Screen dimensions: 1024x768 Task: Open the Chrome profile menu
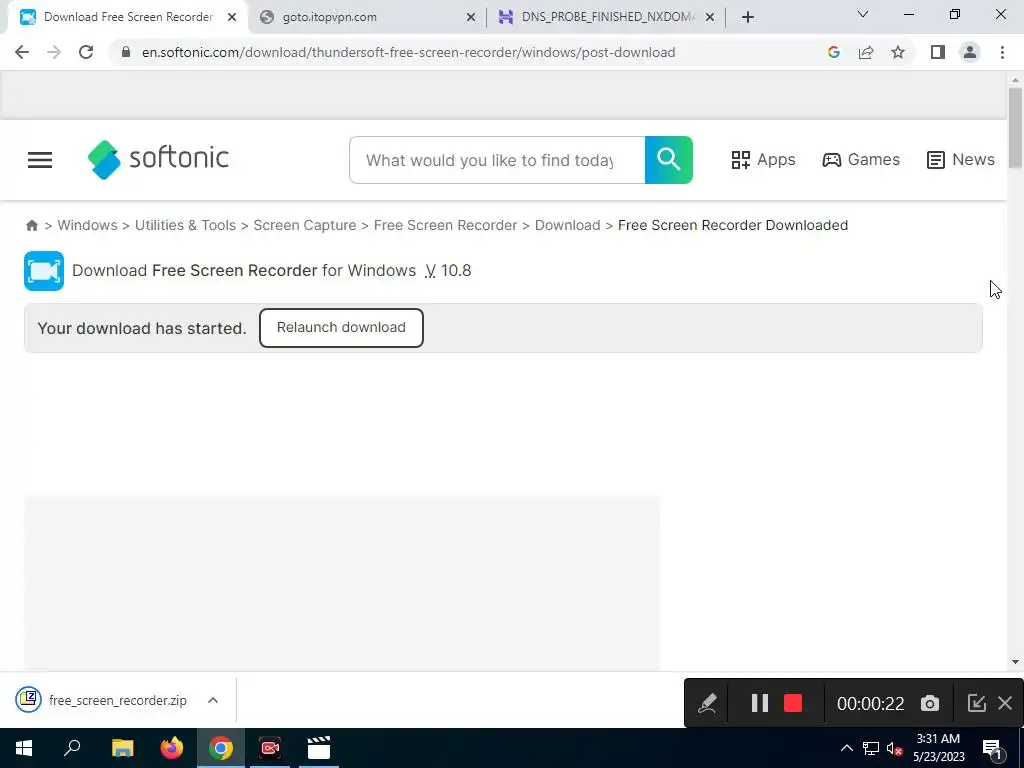[x=970, y=52]
